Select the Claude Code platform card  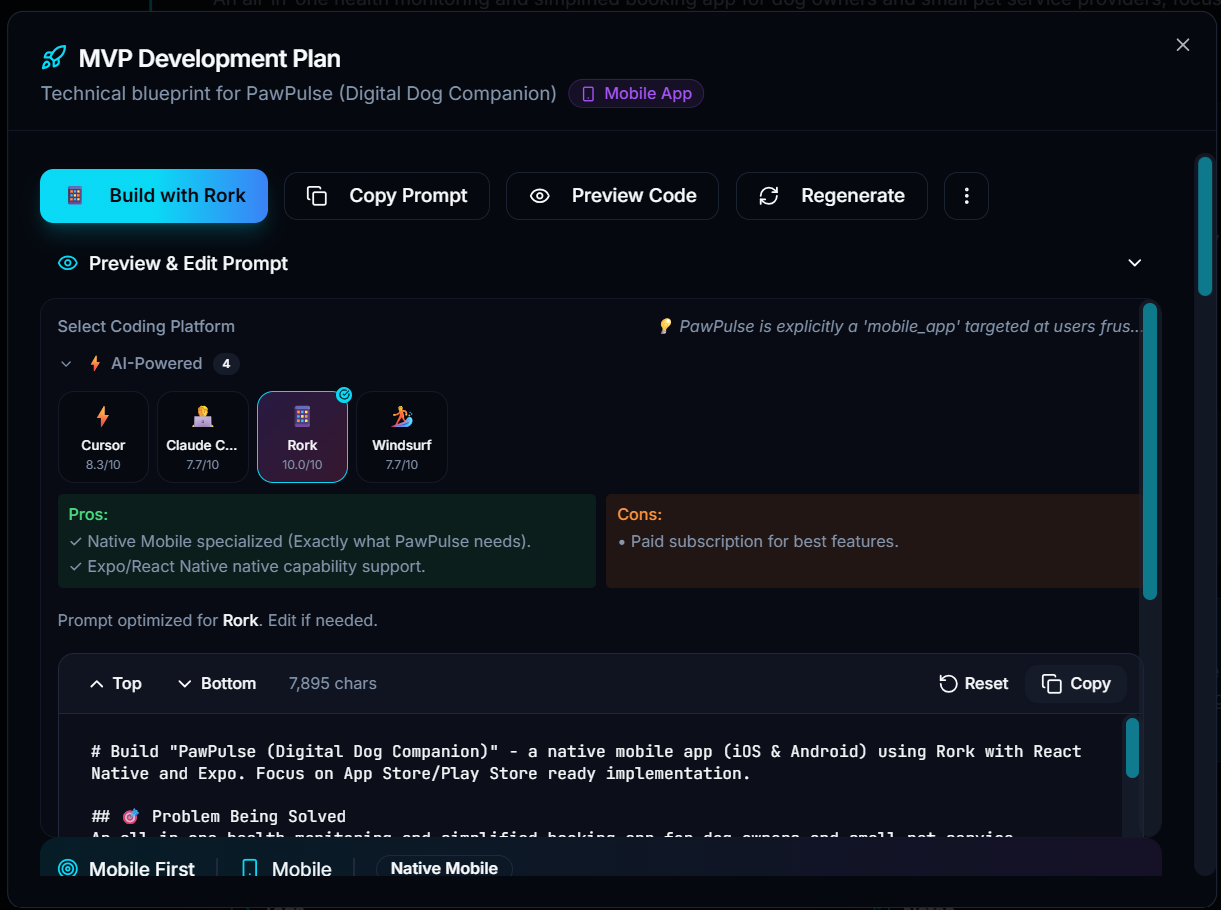coord(203,436)
